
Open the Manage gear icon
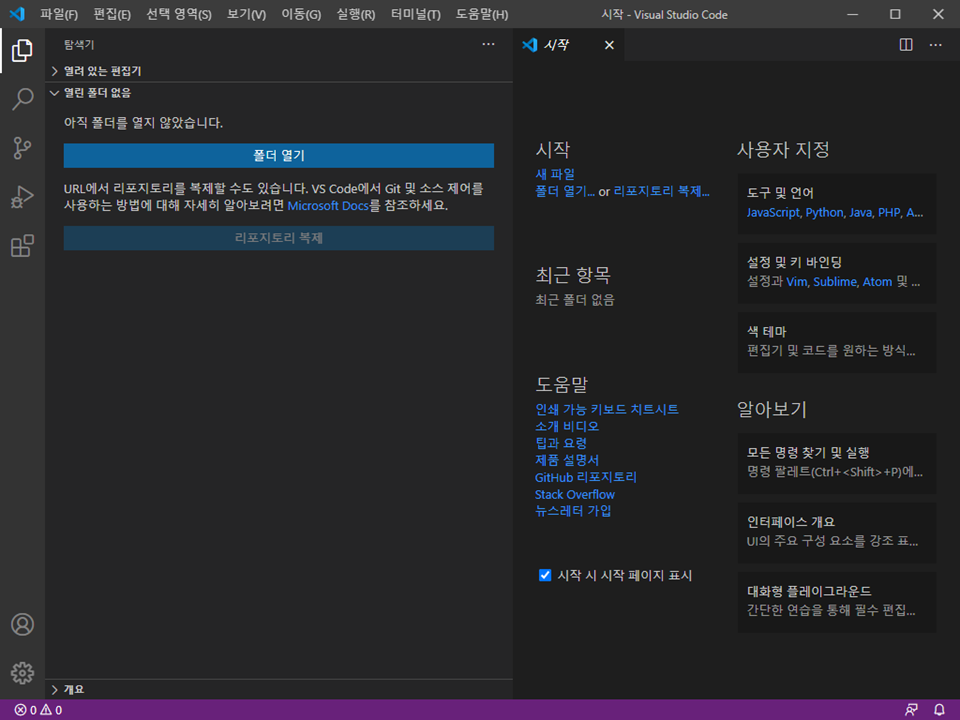(22, 673)
